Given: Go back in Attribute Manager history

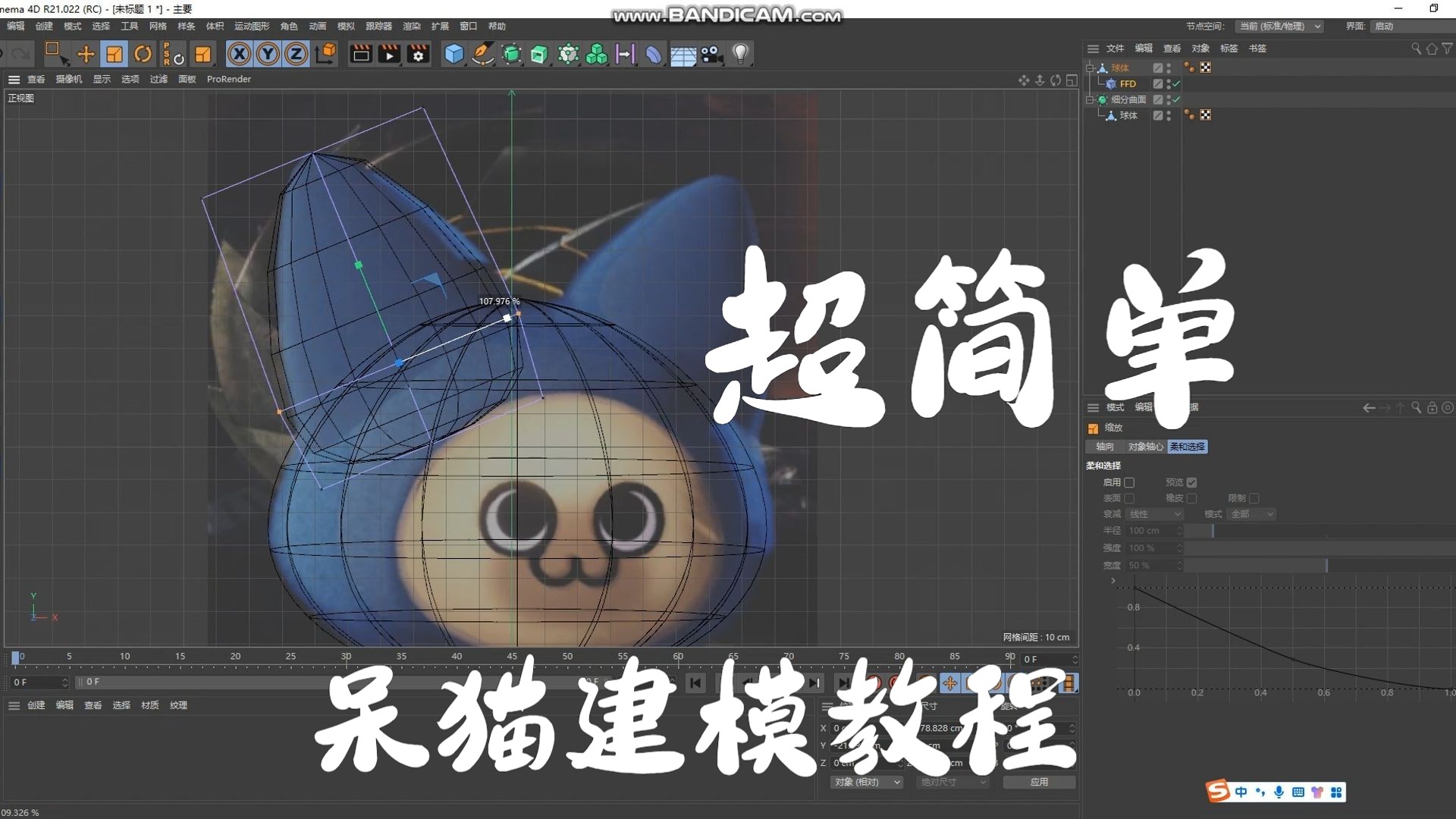Looking at the screenshot, I should click(1369, 408).
